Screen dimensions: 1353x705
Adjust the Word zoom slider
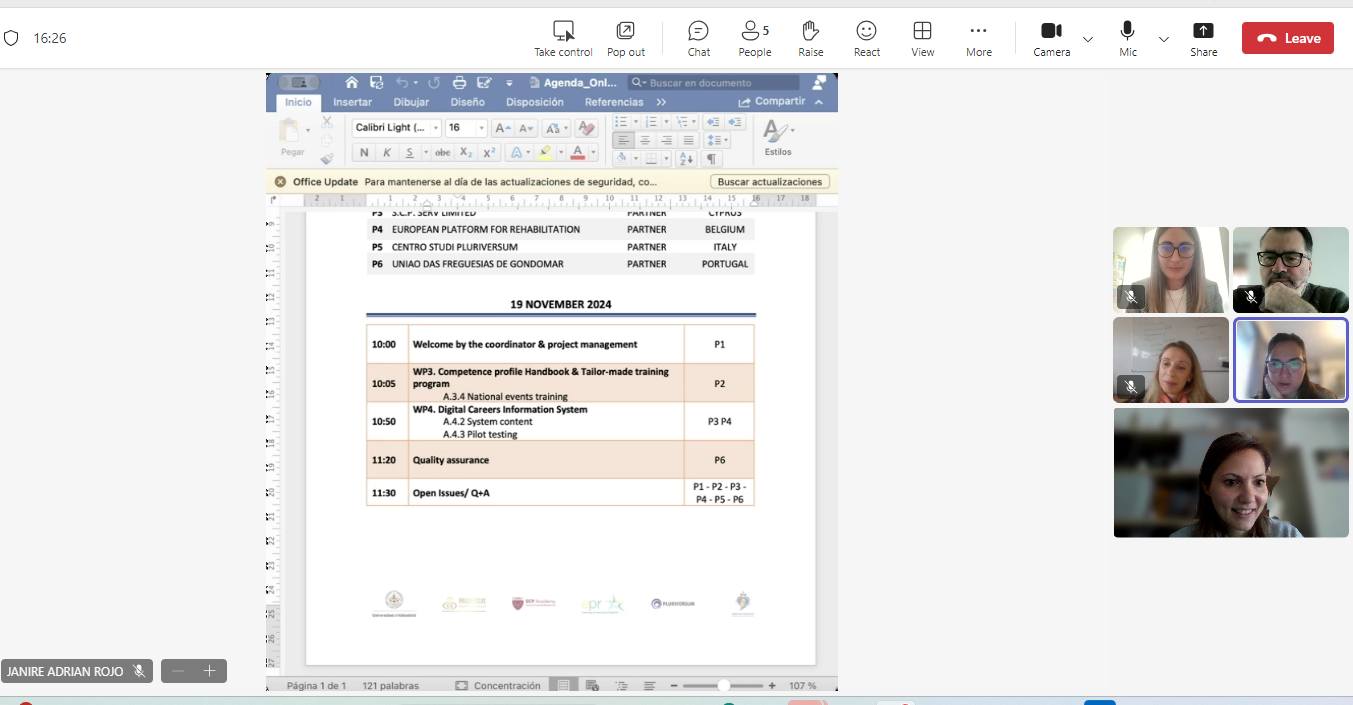tap(724, 686)
